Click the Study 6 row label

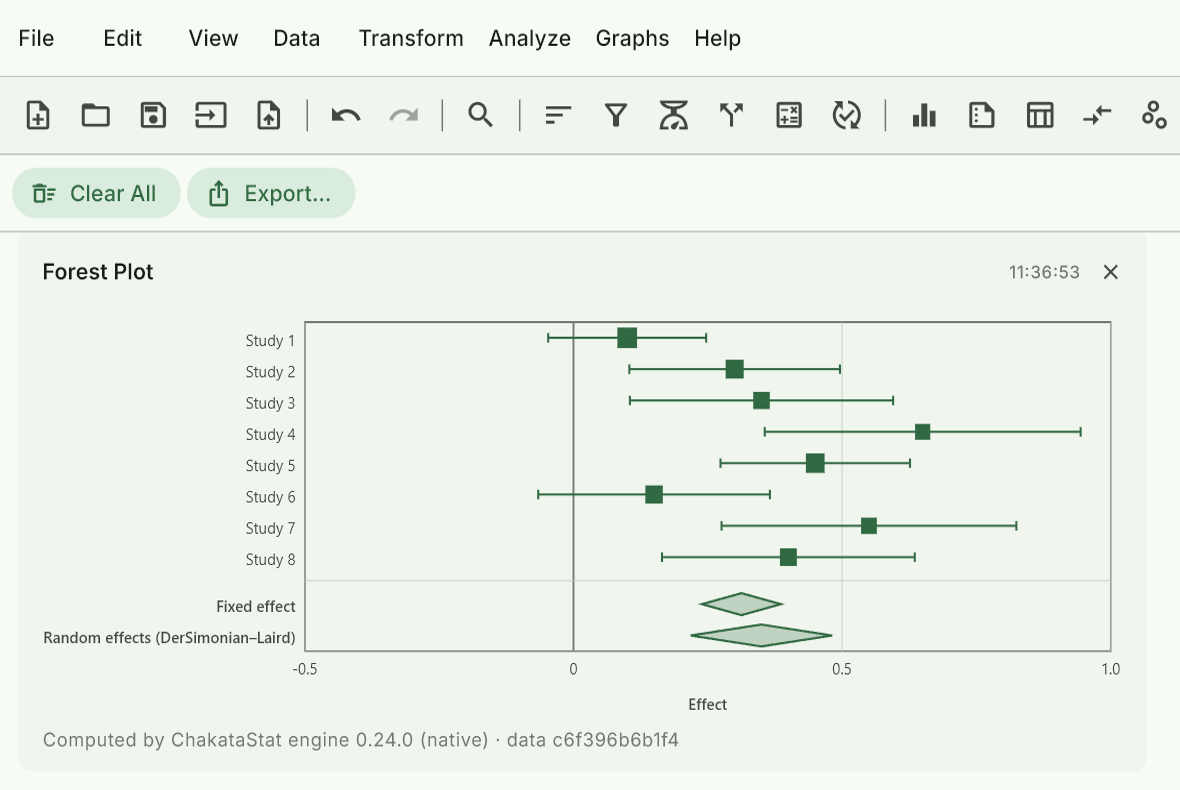click(270, 497)
